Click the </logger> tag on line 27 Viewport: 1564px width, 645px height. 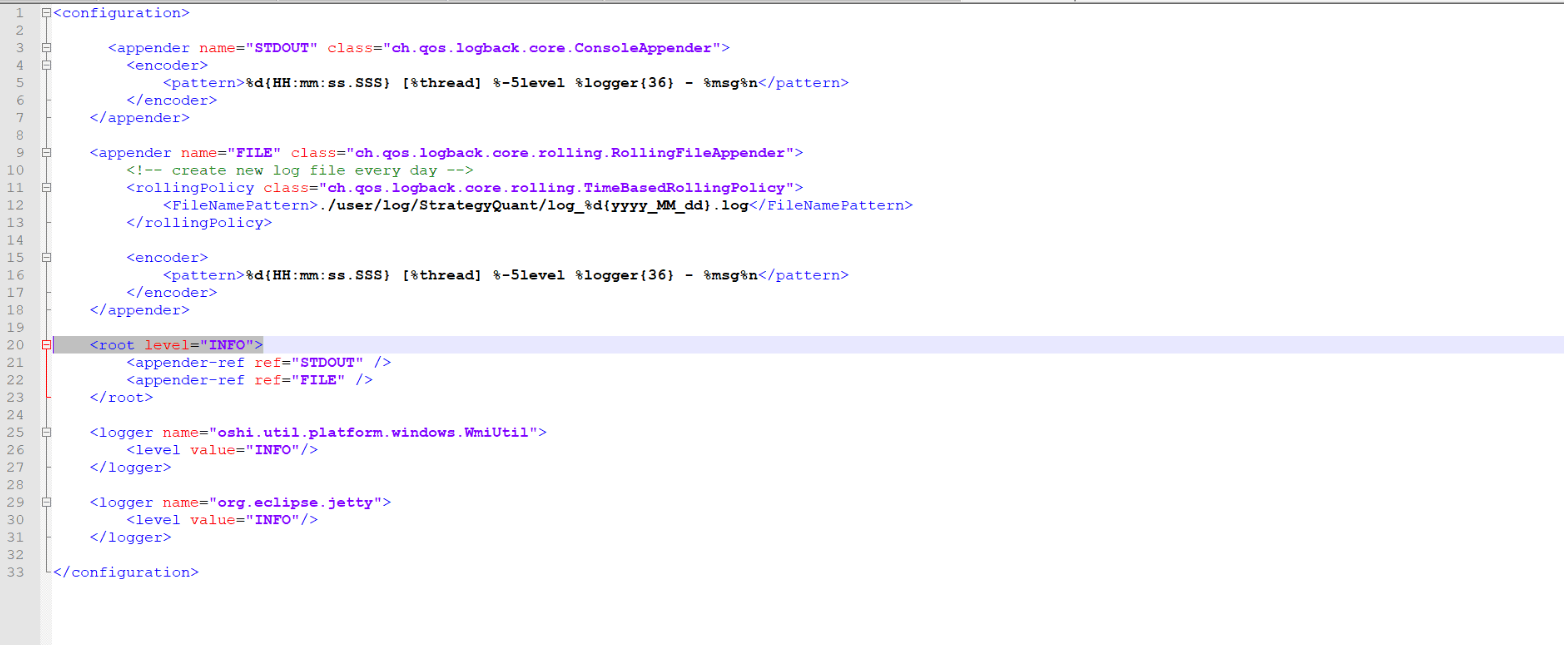coord(130,468)
